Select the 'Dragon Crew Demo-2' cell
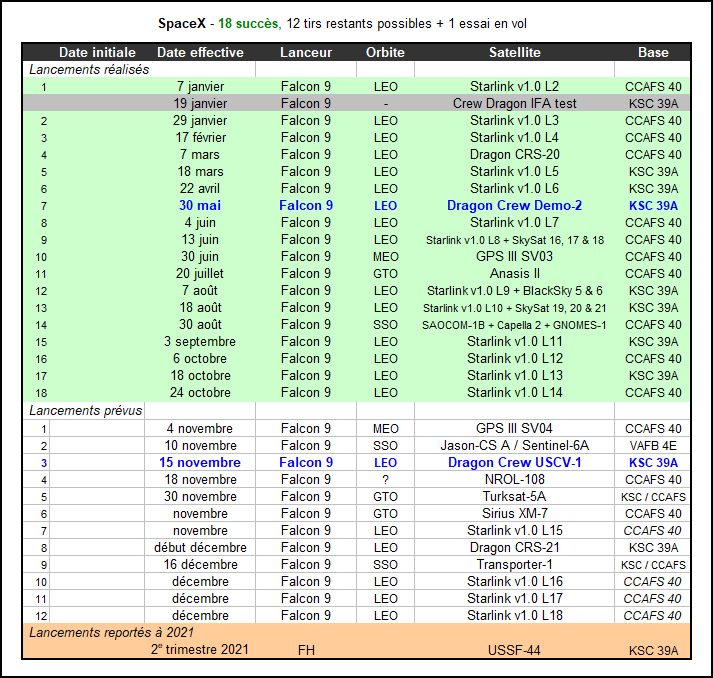 515,206
